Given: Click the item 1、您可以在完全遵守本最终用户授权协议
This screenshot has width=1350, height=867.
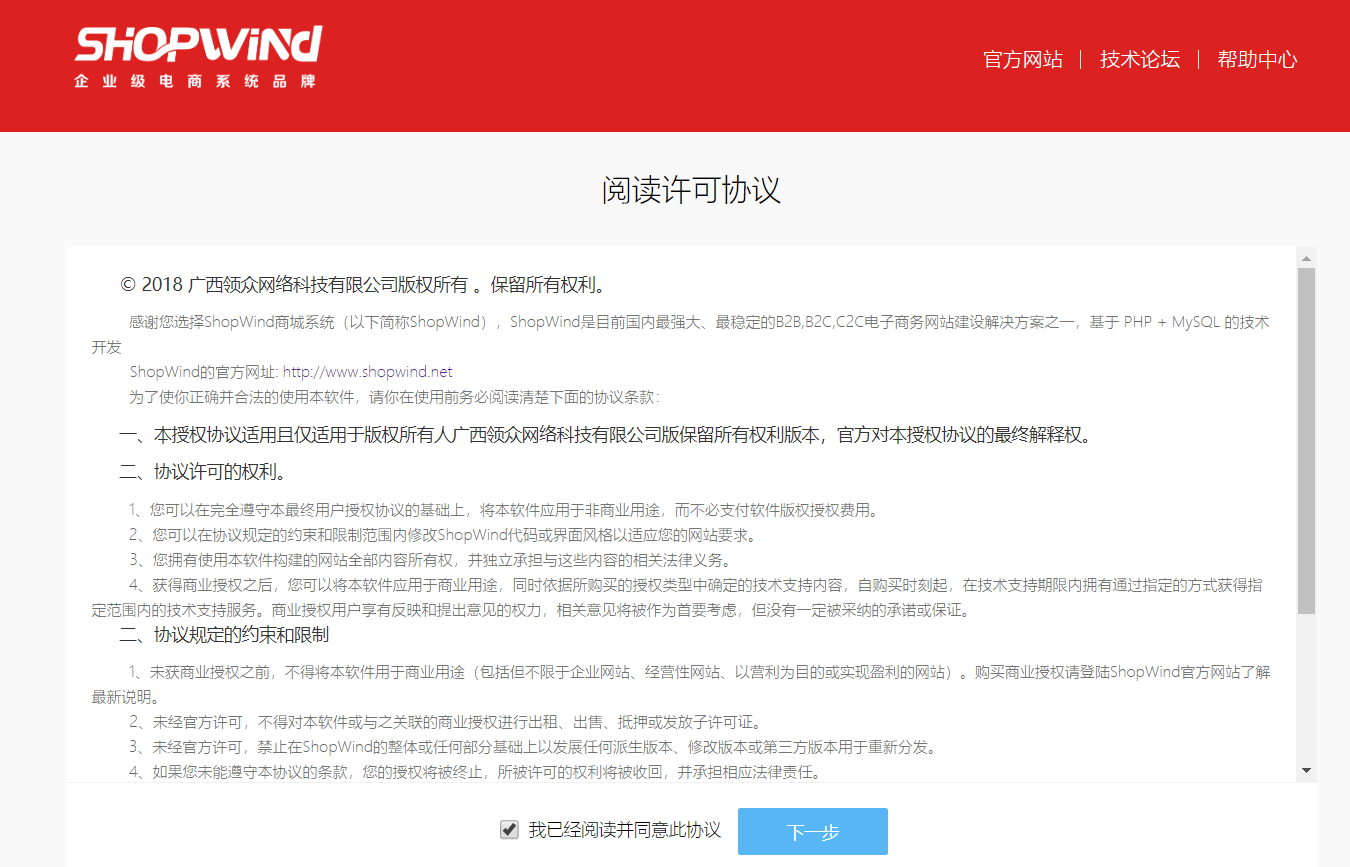Looking at the screenshot, I should (504, 510).
